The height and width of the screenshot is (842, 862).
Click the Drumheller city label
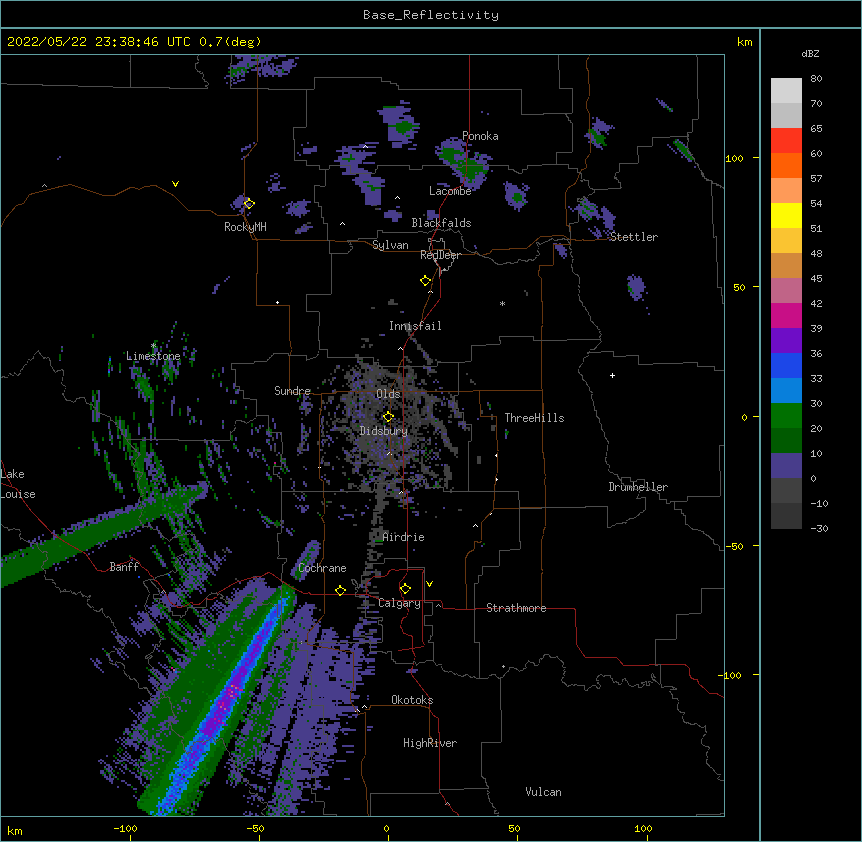(638, 487)
